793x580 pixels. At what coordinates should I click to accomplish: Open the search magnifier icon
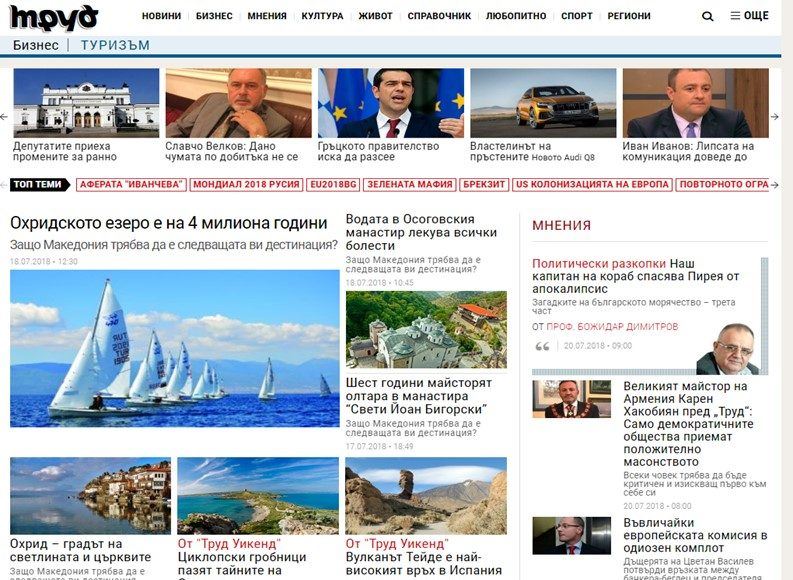[x=708, y=16]
